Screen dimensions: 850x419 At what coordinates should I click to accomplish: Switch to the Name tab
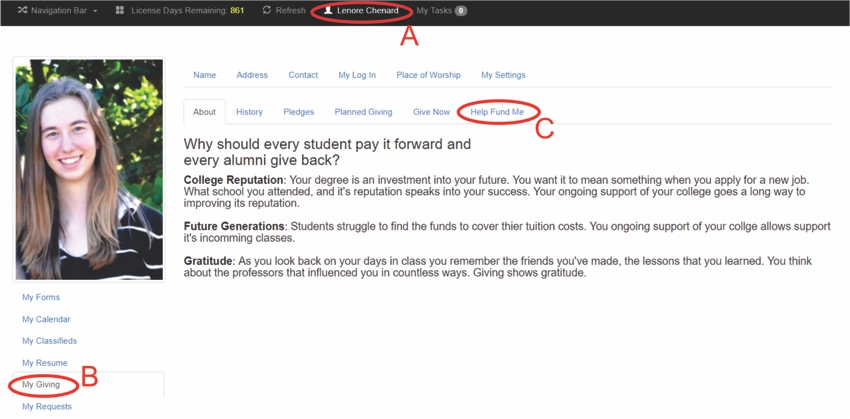coord(205,75)
